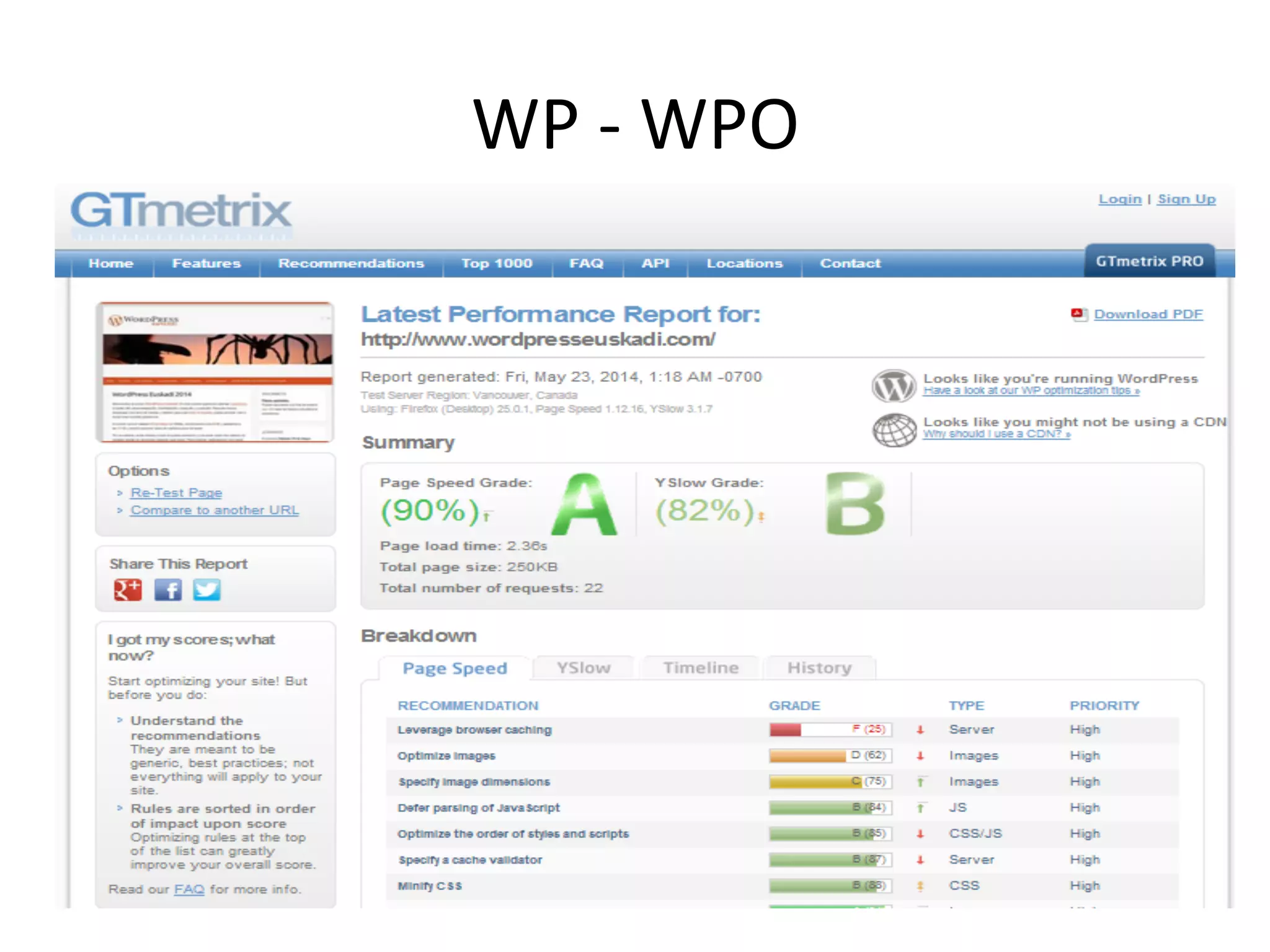The height and width of the screenshot is (952, 1270).
Task: Click the site screenshot thumbnail
Action: [x=215, y=372]
